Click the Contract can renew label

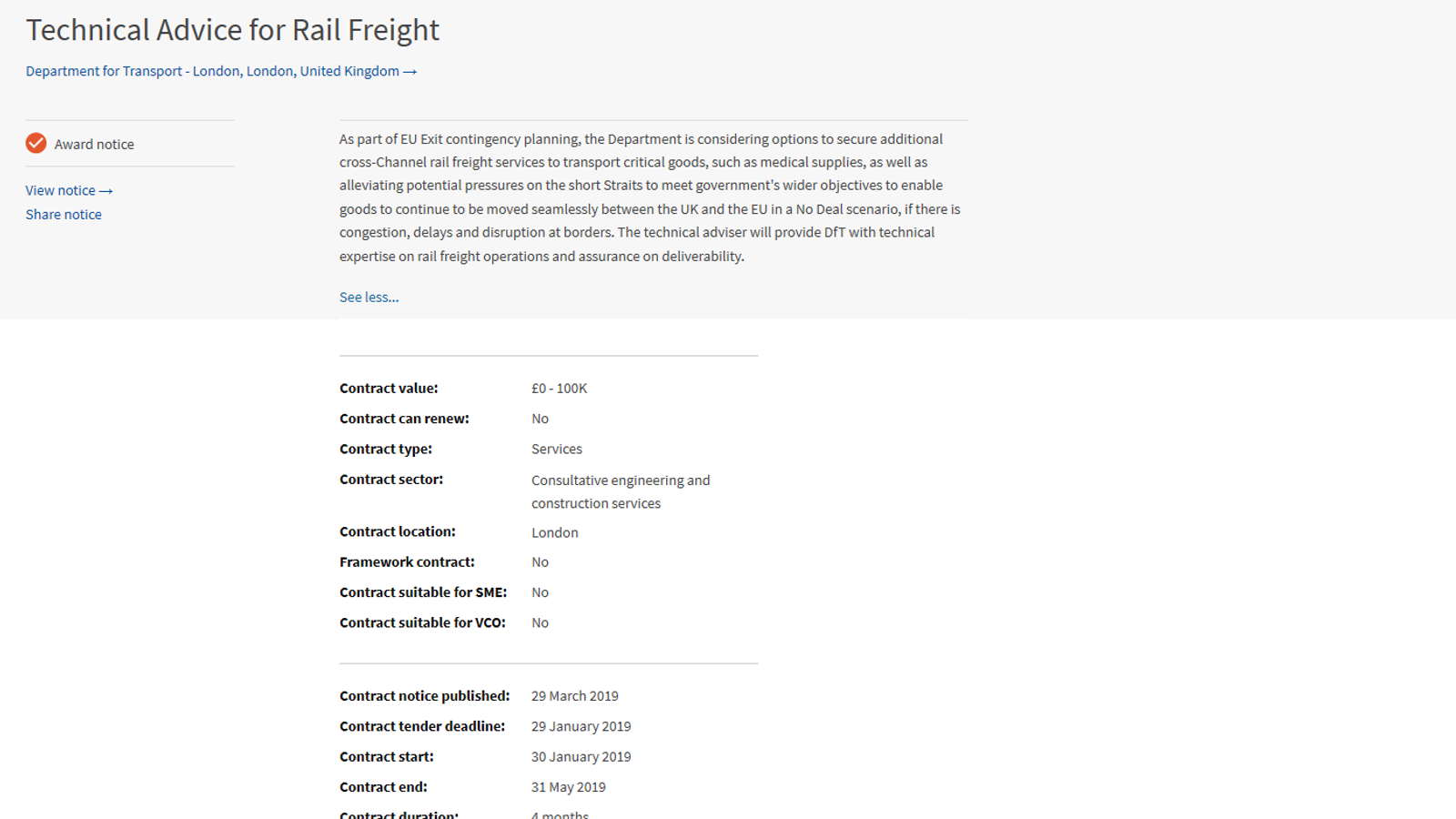404,419
